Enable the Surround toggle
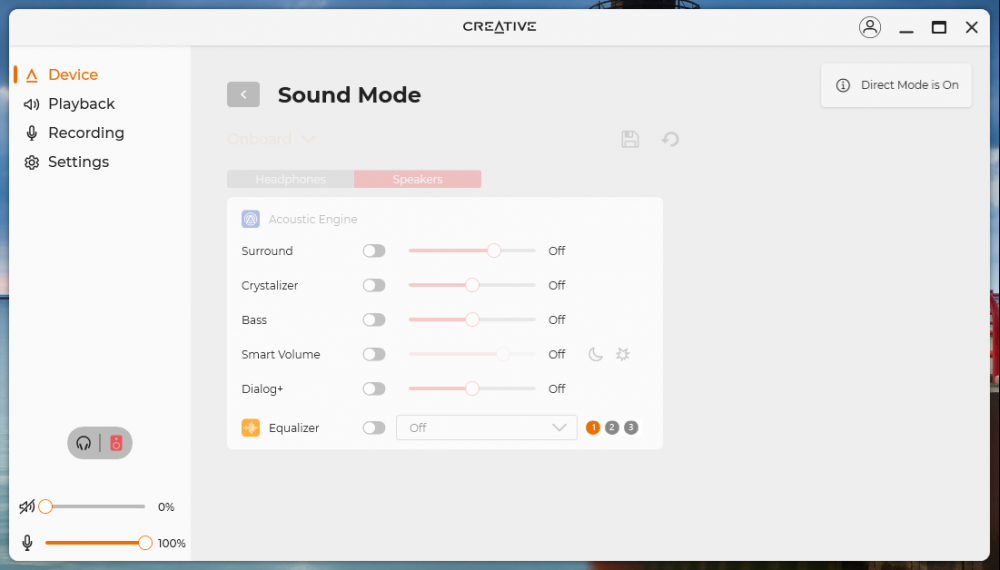Viewport: 1000px width, 570px height. (x=374, y=251)
